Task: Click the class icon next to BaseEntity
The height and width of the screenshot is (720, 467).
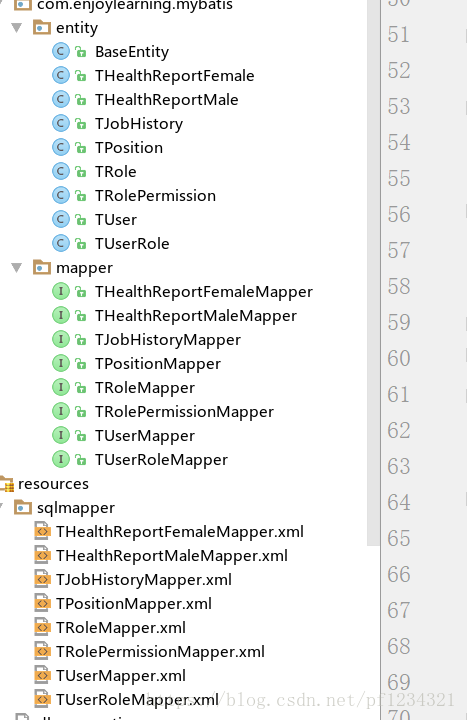Action: pyautogui.click(x=61, y=51)
